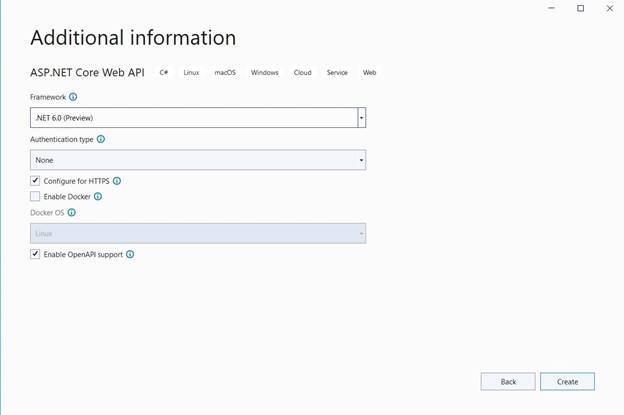Click info icon beside Enable Docker
Image resolution: width=624 pixels, height=415 pixels.
click(98, 196)
